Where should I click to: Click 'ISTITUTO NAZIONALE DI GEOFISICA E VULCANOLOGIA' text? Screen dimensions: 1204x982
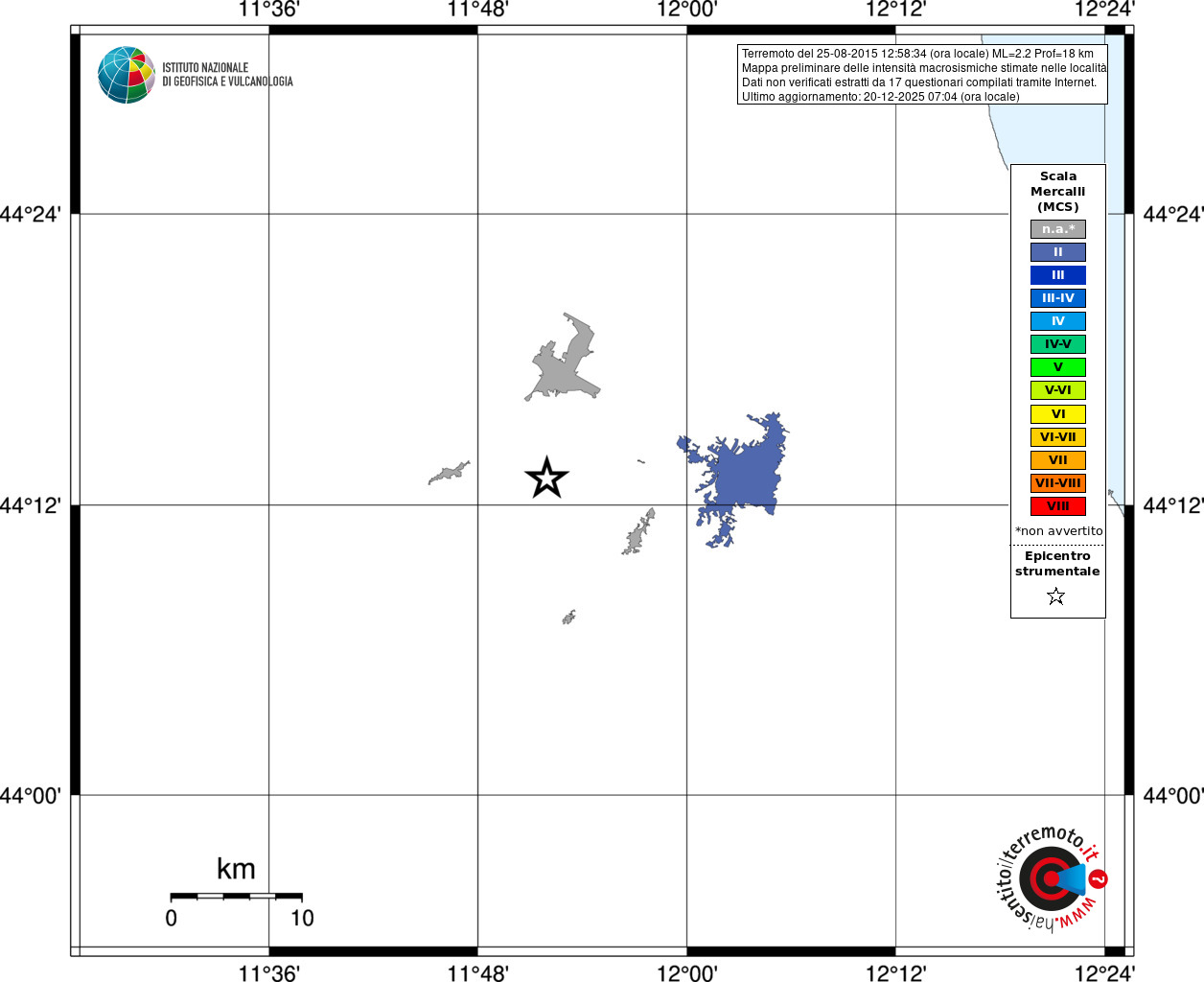227,75
